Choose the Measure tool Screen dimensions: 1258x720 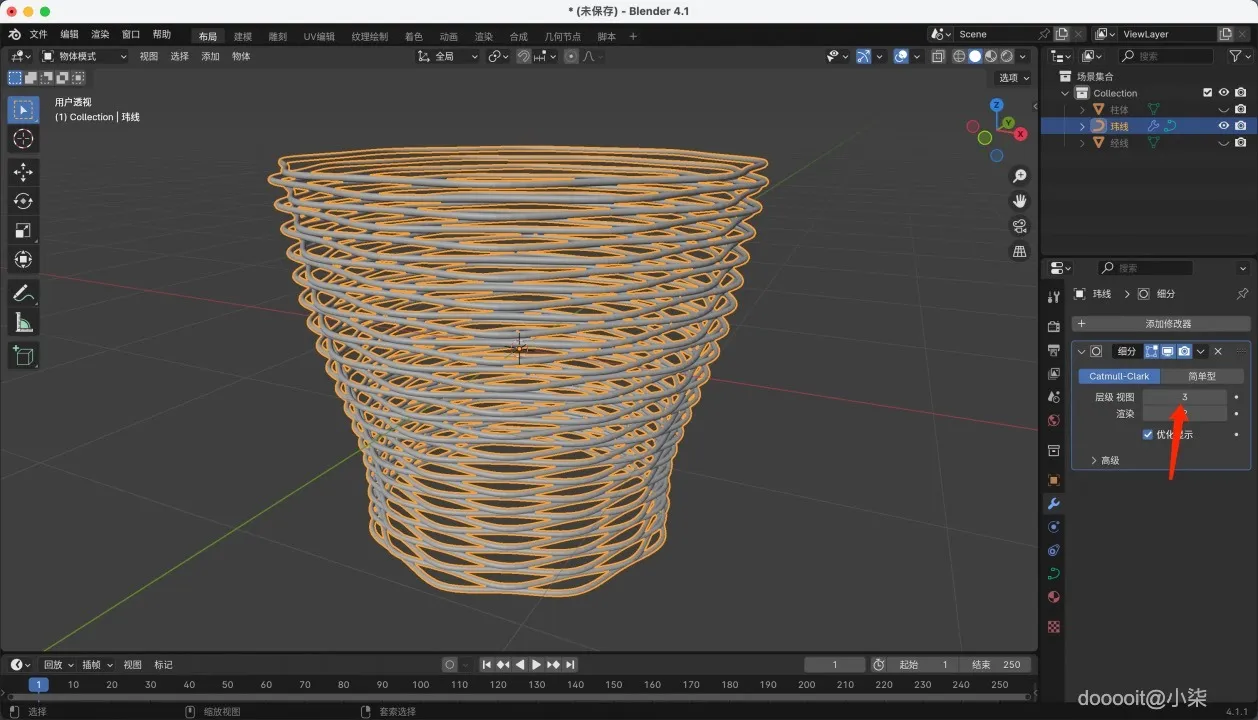[24, 322]
